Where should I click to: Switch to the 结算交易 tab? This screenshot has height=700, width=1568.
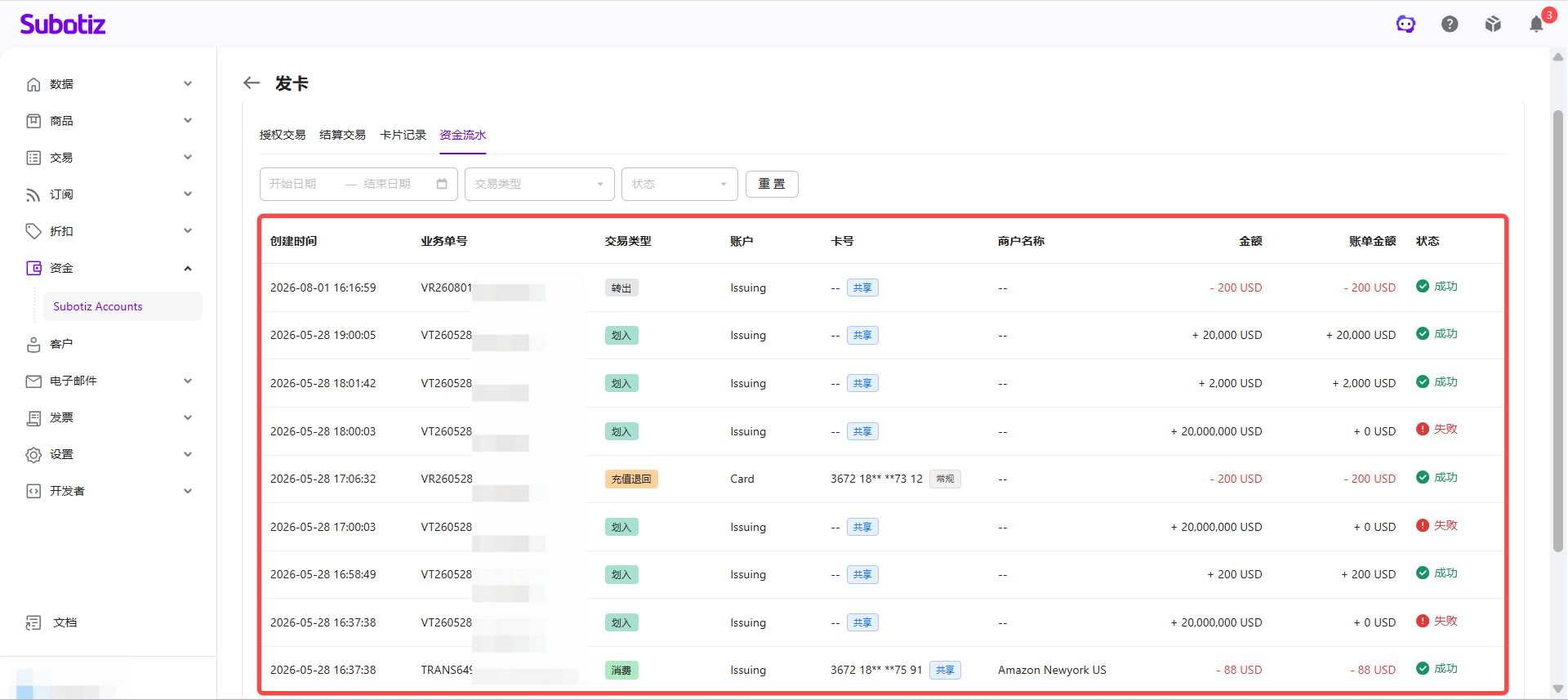click(x=342, y=135)
